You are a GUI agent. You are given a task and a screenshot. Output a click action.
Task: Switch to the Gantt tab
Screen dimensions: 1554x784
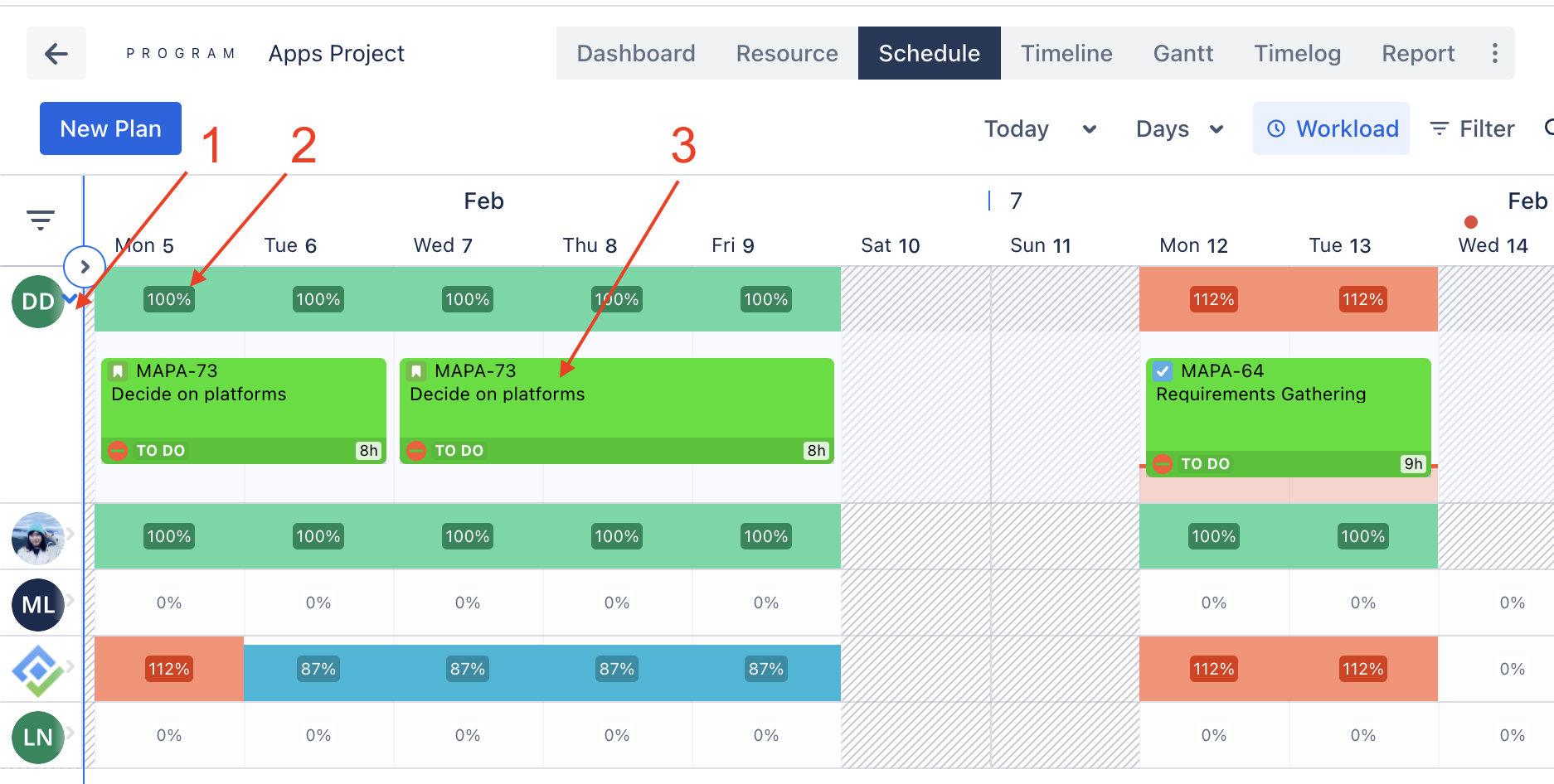(1183, 53)
